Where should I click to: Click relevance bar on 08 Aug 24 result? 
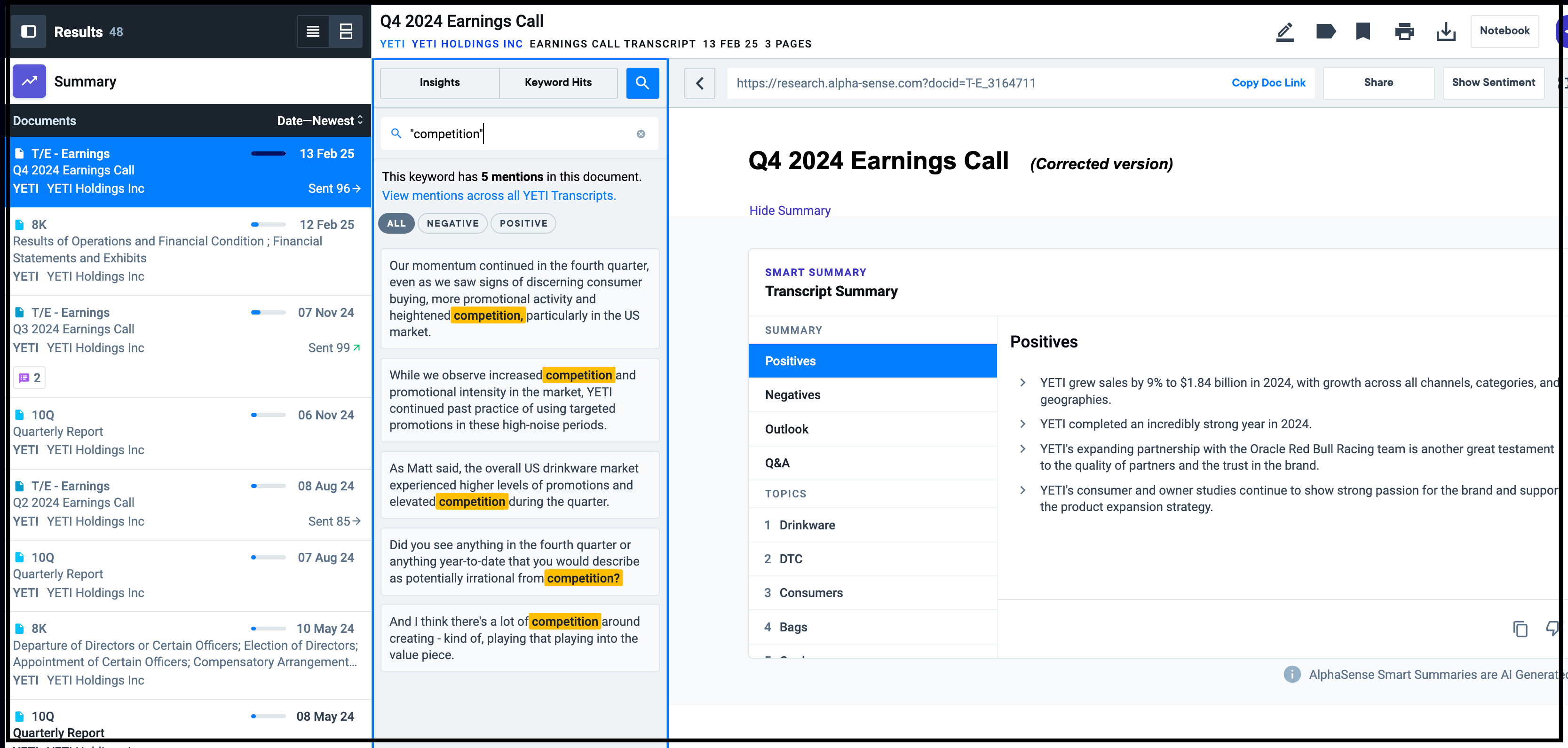pyautogui.click(x=269, y=486)
